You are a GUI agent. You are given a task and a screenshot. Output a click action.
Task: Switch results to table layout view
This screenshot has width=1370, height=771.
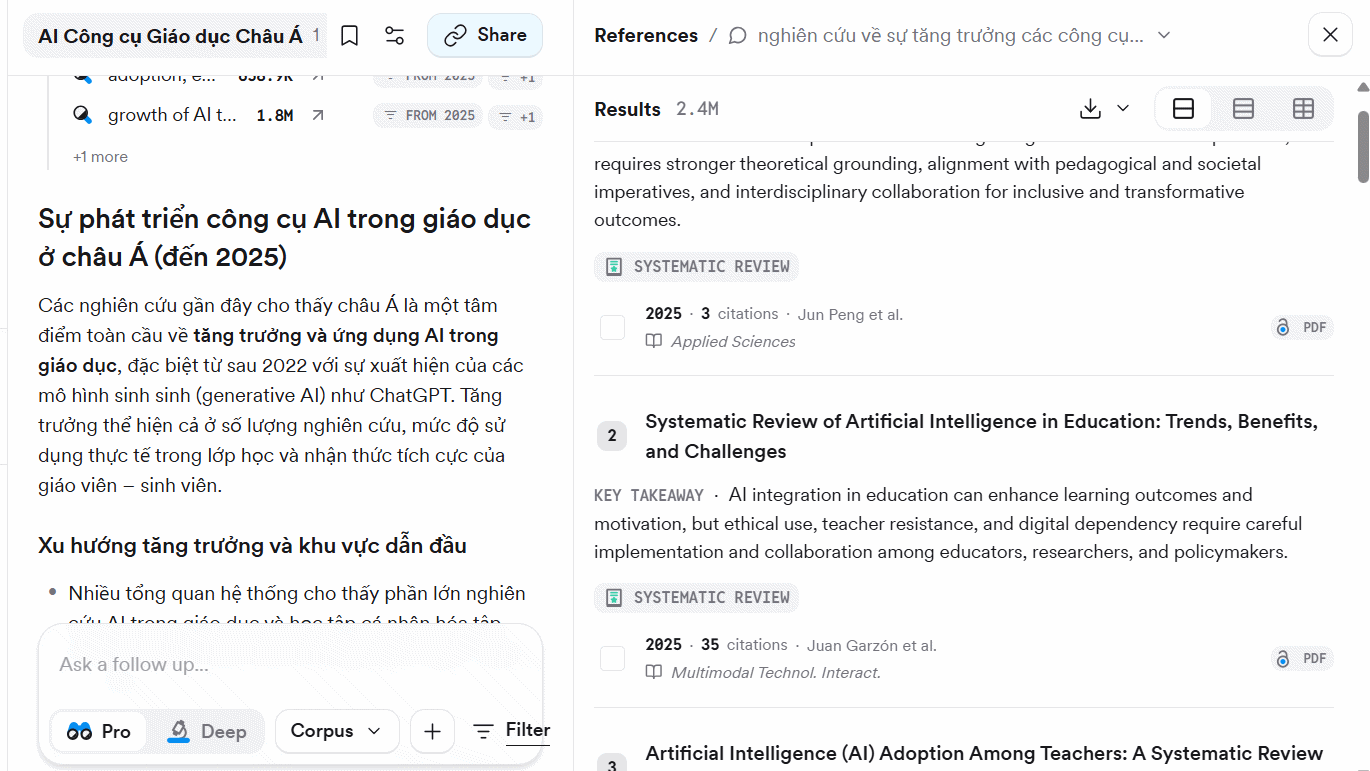tap(1302, 108)
